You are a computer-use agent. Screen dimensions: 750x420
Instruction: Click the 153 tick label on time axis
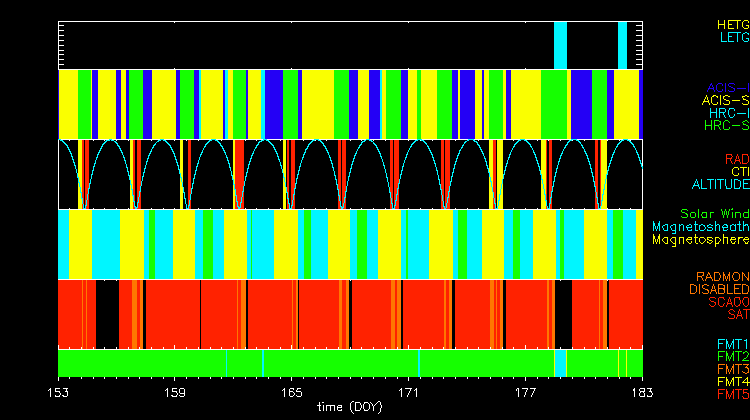[x=59, y=393]
